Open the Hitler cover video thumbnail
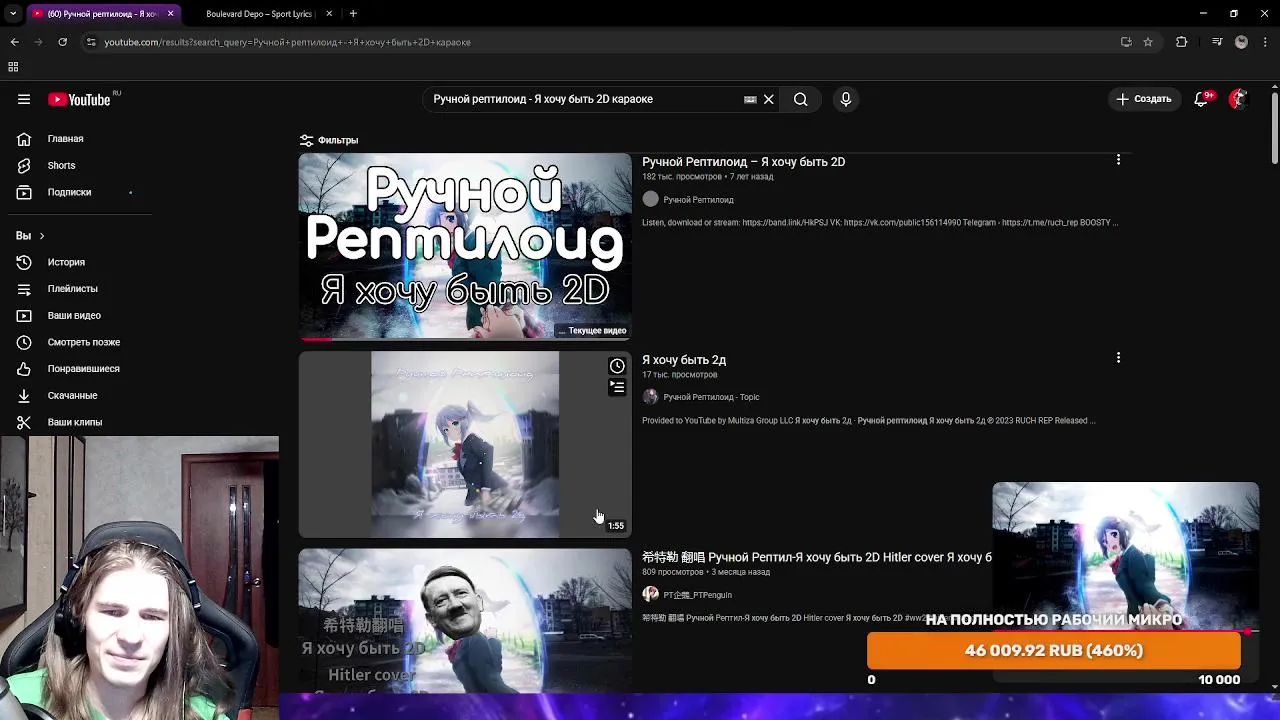The height and width of the screenshot is (720, 1280). (x=465, y=620)
